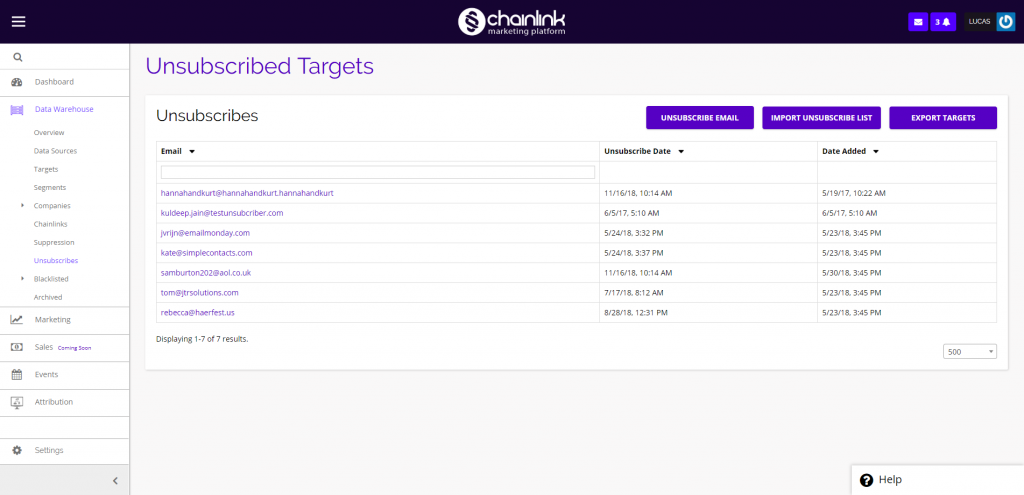
Task: Click the Displaying 1-7 of 7 results text
Action: pyautogui.click(x=202, y=339)
